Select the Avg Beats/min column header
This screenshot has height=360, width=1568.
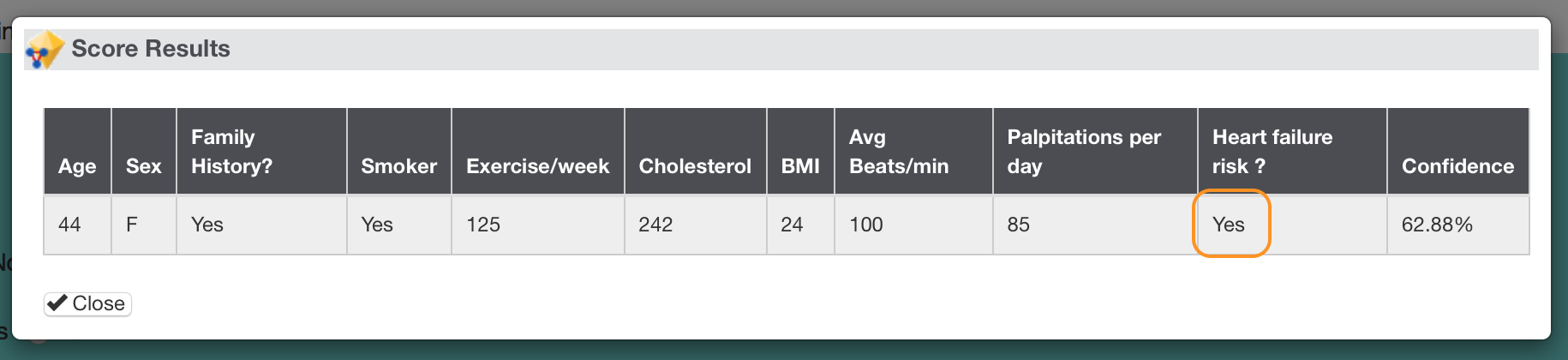pos(913,151)
